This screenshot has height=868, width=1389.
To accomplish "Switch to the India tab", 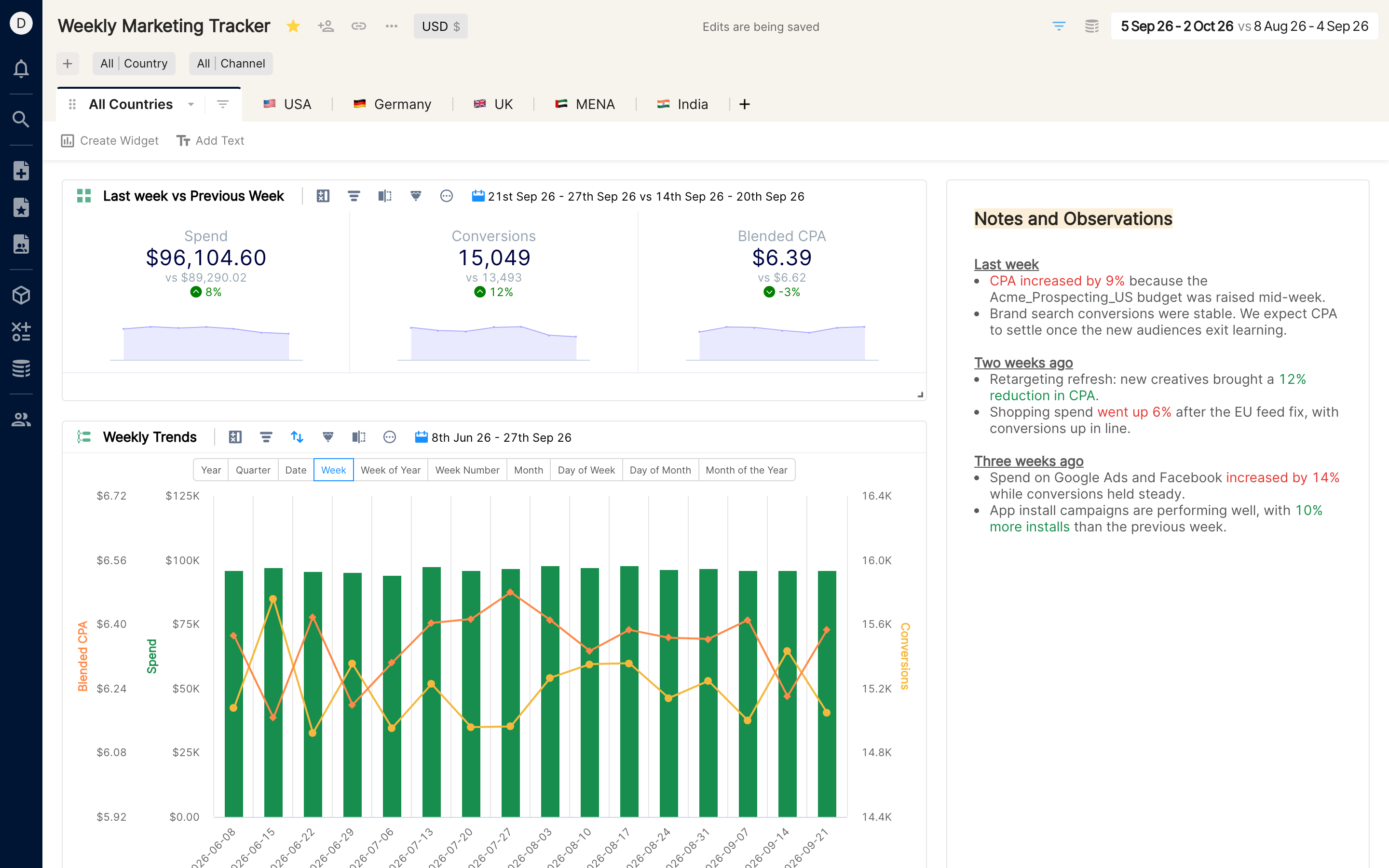I will tap(682, 105).
